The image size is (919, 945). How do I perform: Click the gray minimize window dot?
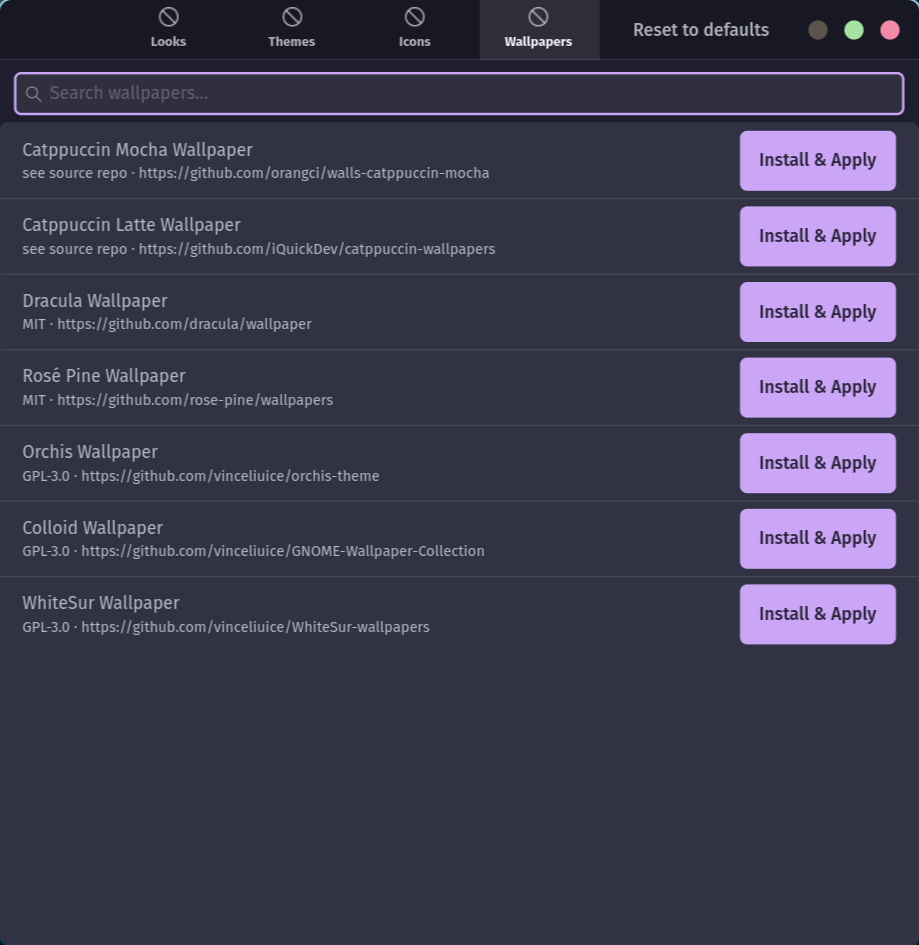coord(818,30)
